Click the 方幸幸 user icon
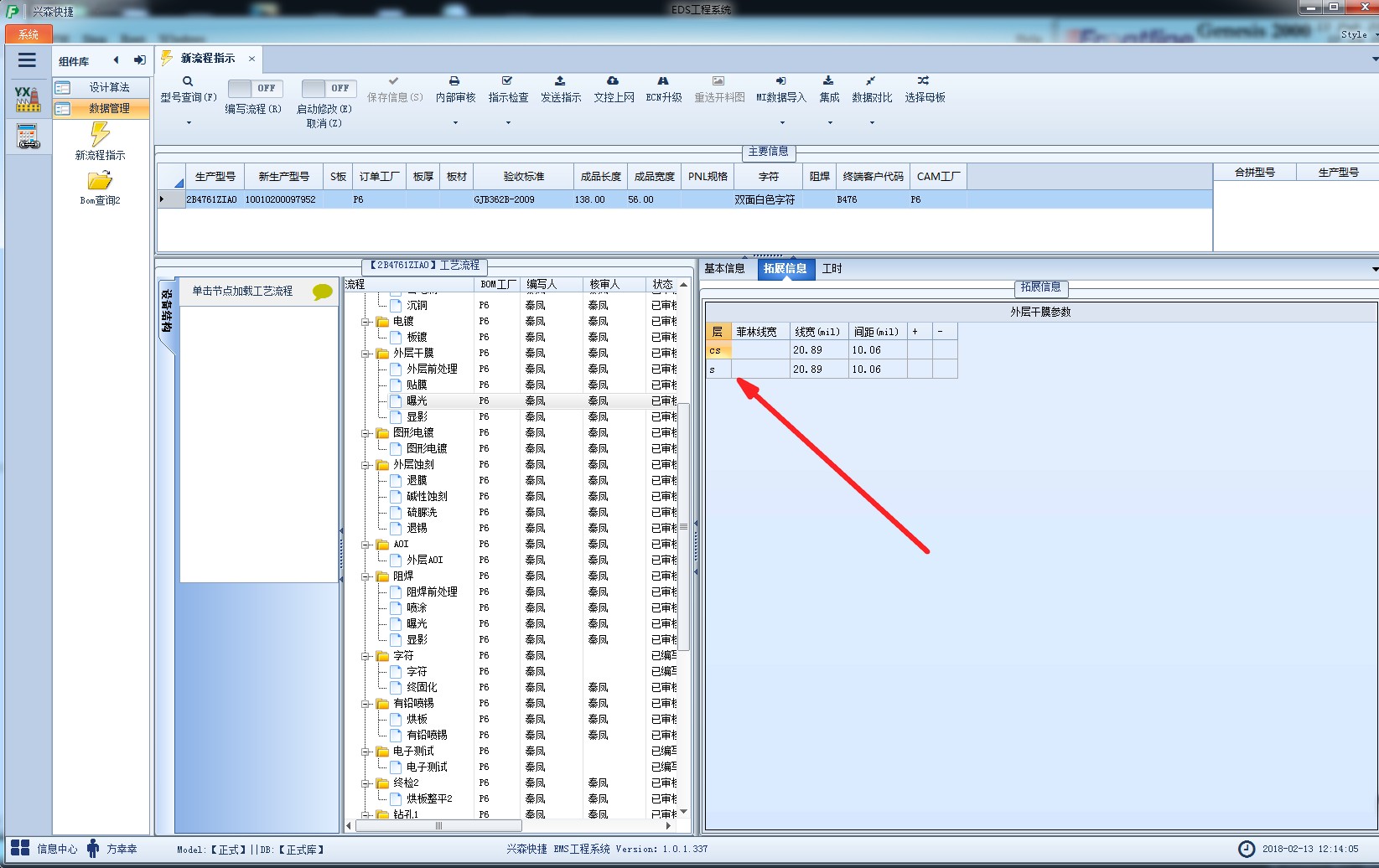This screenshot has width=1379, height=868. point(93,848)
